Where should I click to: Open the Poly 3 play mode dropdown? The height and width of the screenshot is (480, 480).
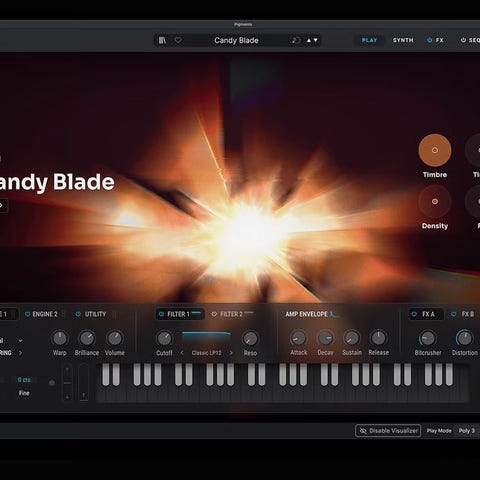pyautogui.click(x=467, y=431)
